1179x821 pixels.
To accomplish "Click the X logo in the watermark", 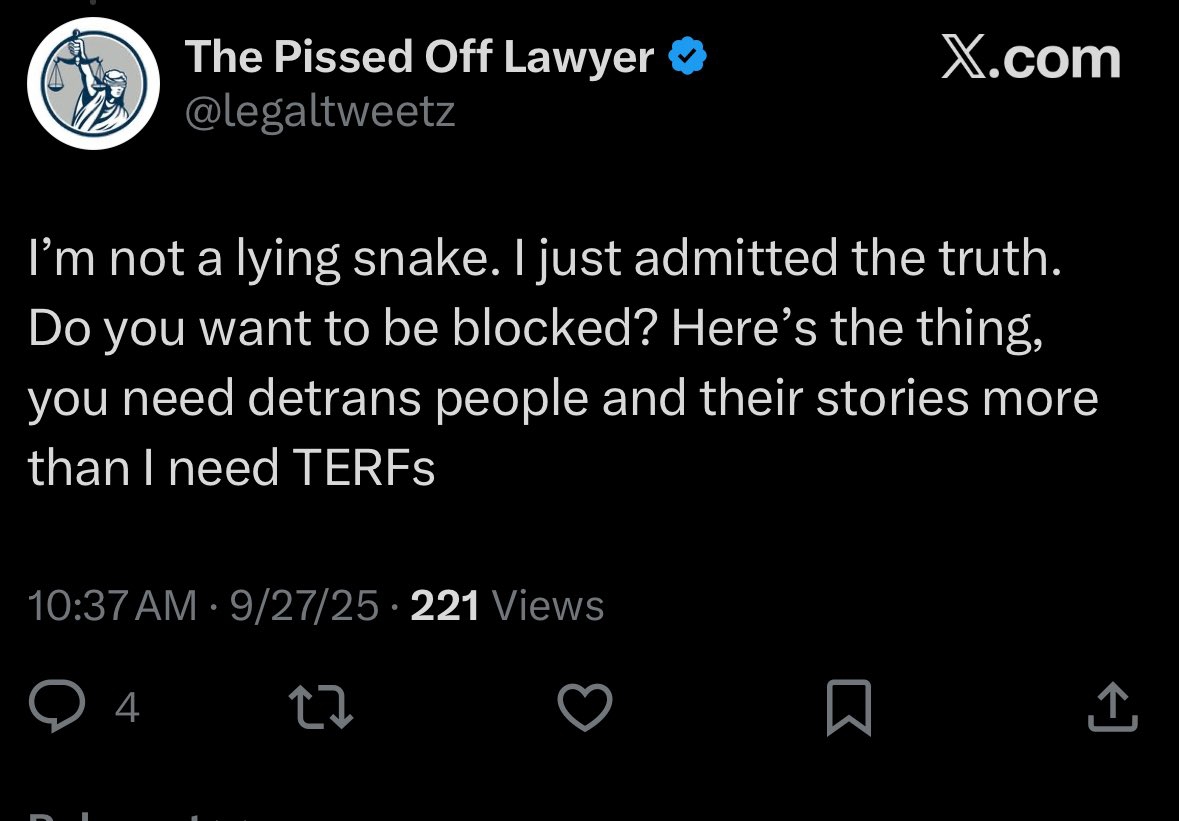I will 964,59.
